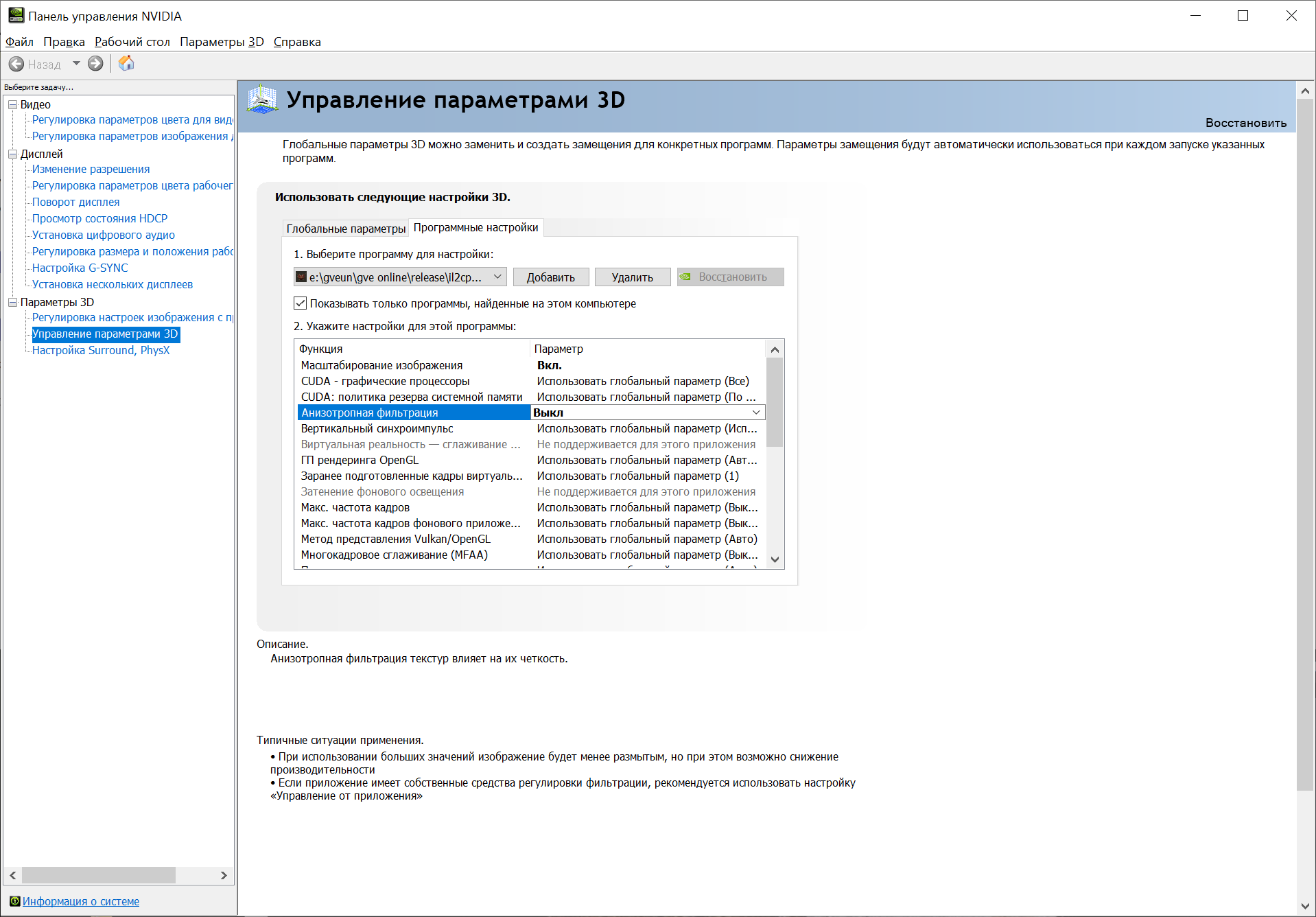Click the Back arrow icon in toolbar
Viewport: 1316px width, 917px height.
pyautogui.click(x=16, y=64)
